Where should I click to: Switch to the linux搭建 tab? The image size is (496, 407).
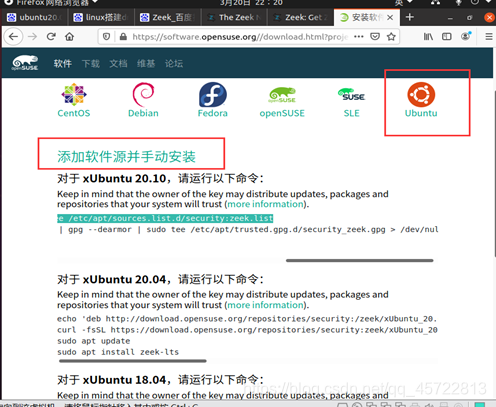tap(101, 17)
